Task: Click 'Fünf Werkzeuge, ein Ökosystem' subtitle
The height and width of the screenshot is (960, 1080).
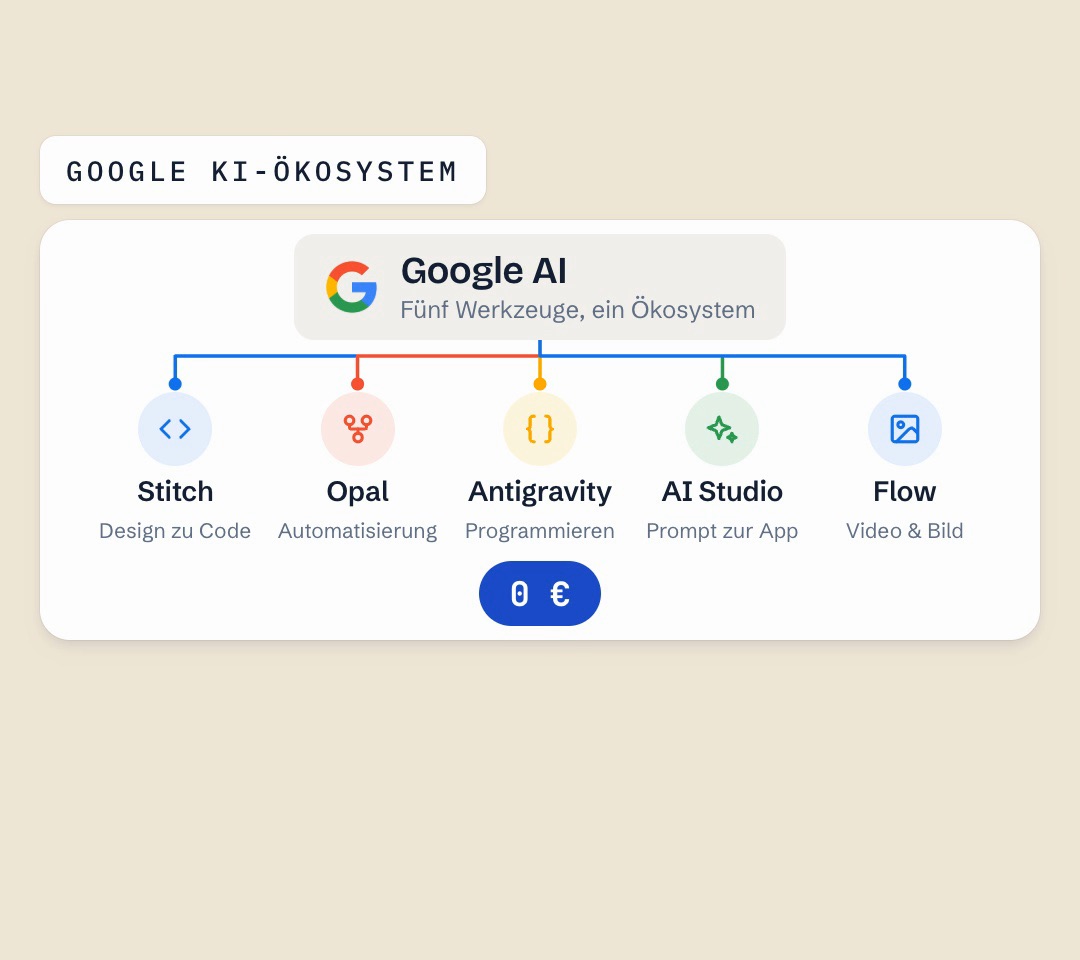Action: tap(578, 310)
